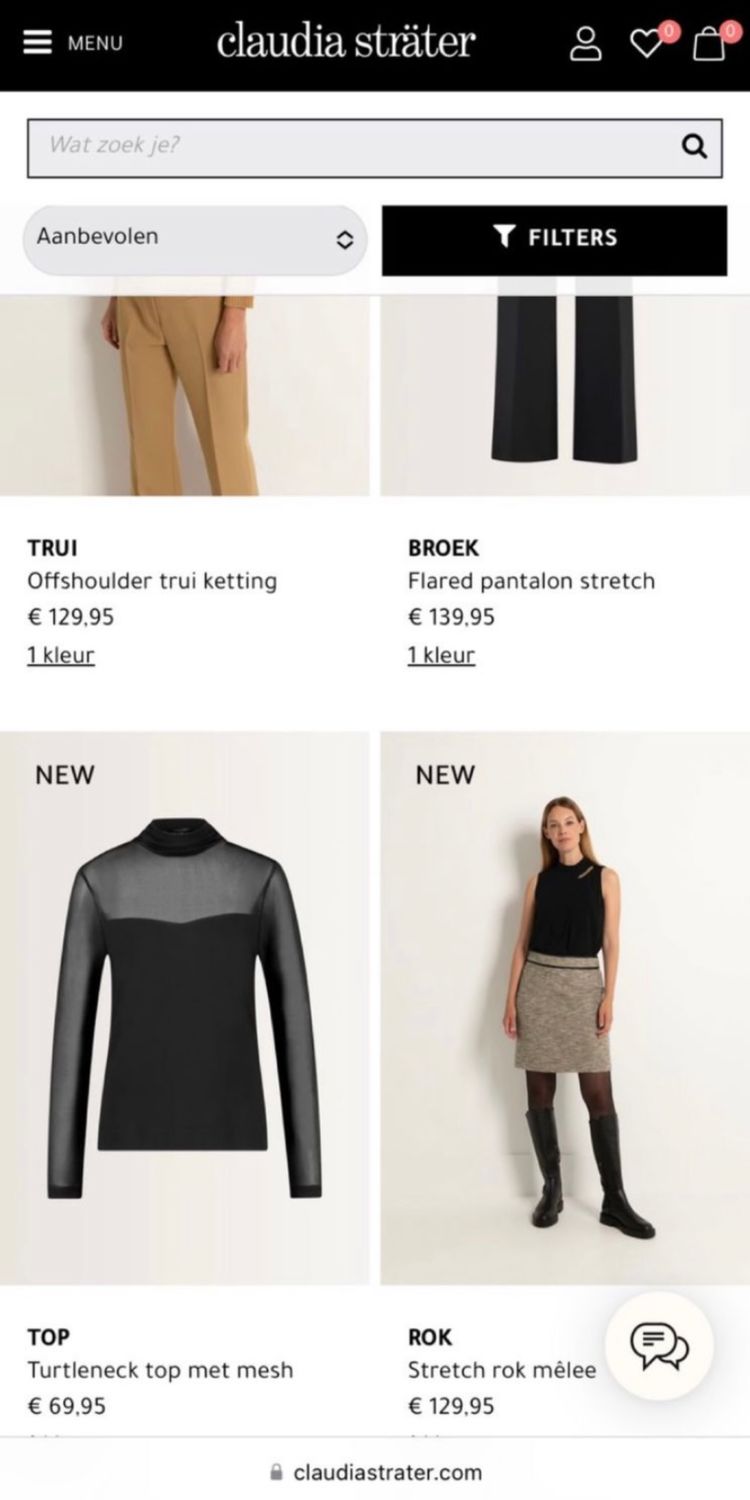Viewport: 750px width, 1500px height.
Task: Expand the Aanbevolen sort dropdown
Action: [195, 240]
